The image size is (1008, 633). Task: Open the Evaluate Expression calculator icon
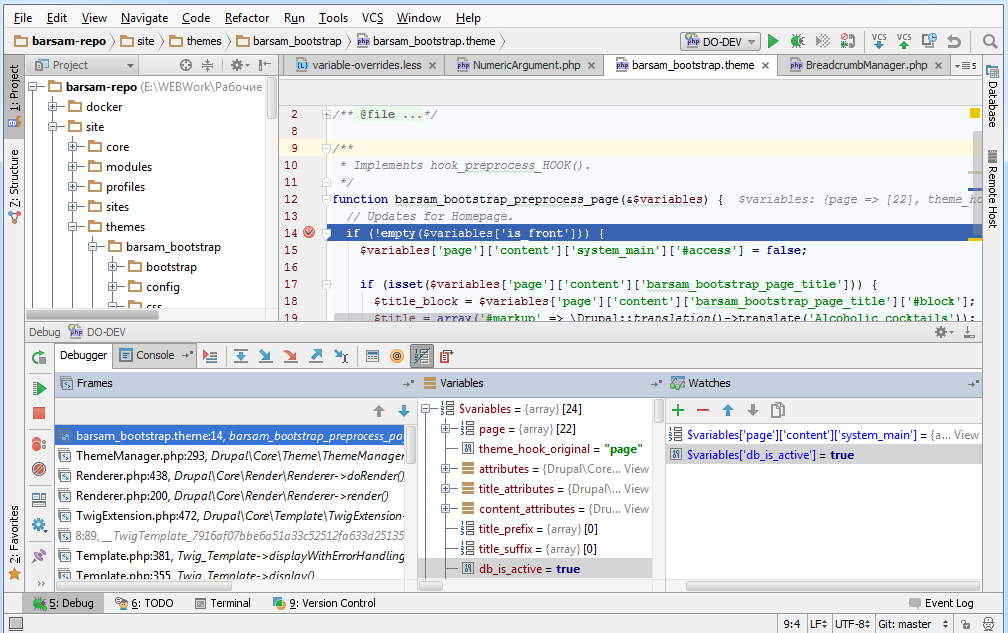pos(372,355)
